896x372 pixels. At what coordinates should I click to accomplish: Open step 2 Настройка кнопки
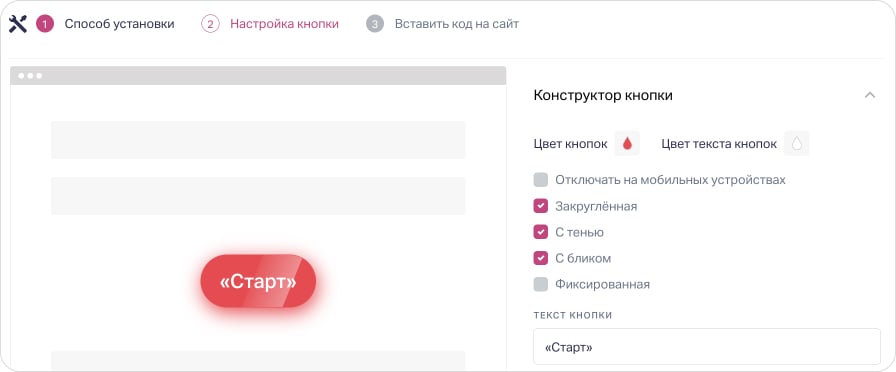click(x=271, y=24)
